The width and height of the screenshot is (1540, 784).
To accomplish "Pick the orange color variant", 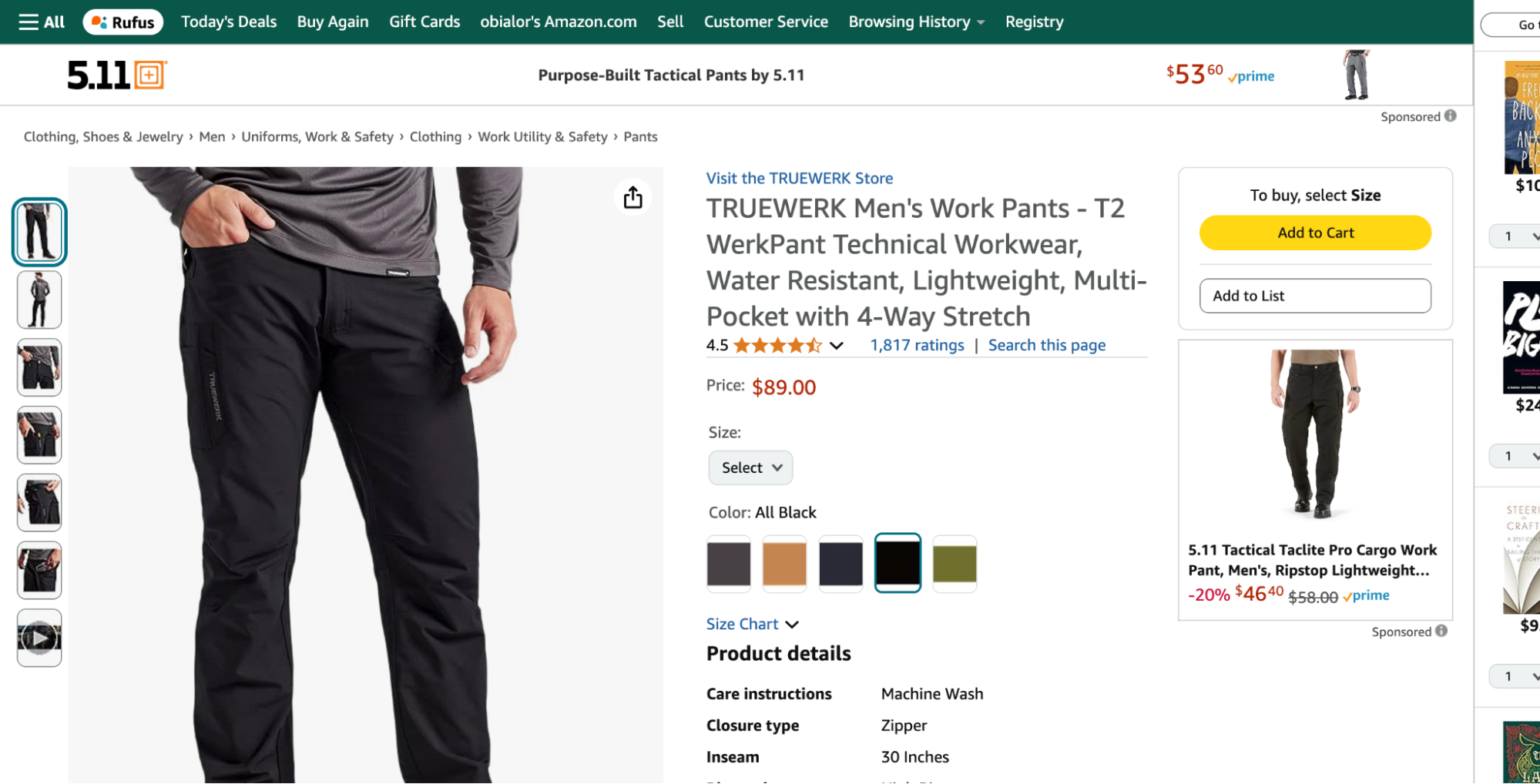I will (x=784, y=564).
